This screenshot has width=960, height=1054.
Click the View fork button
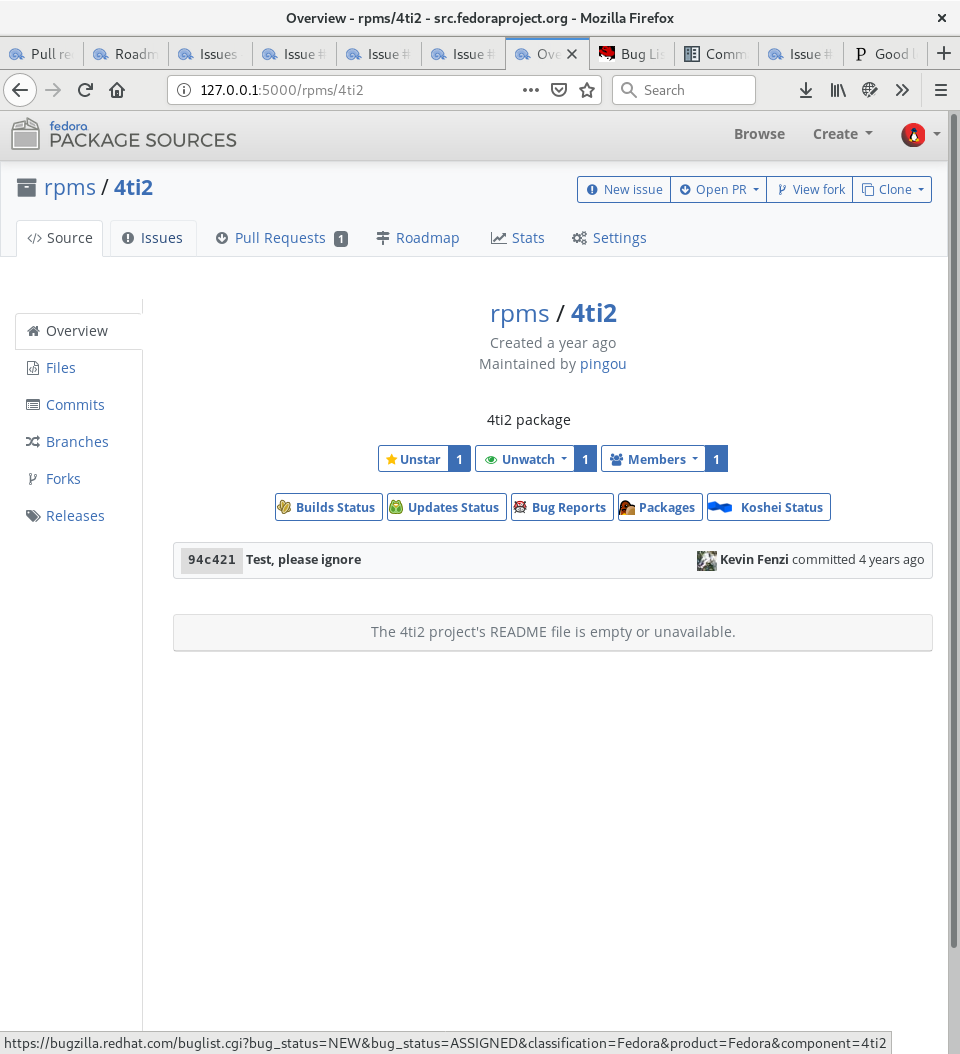click(810, 190)
